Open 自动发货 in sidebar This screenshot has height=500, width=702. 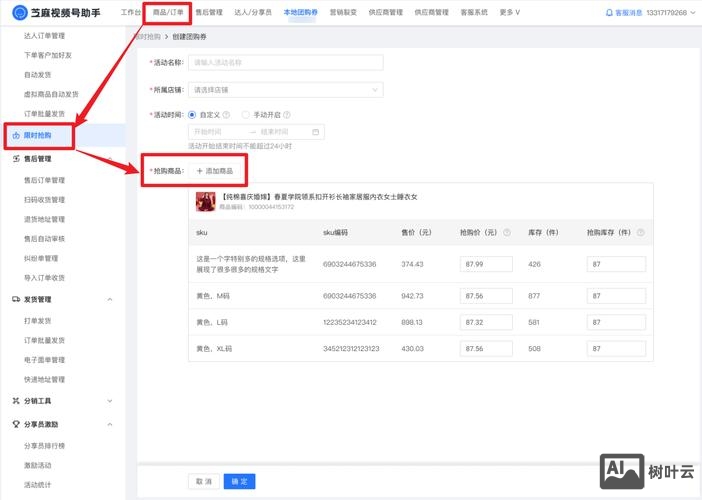[x=38, y=75]
